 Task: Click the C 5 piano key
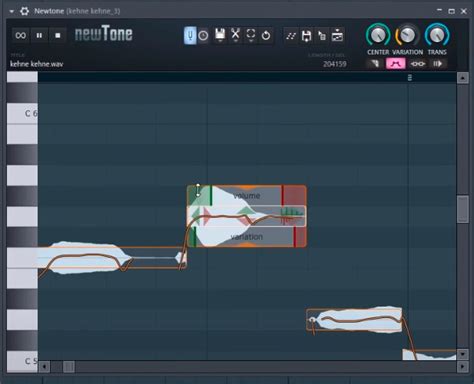(22, 361)
